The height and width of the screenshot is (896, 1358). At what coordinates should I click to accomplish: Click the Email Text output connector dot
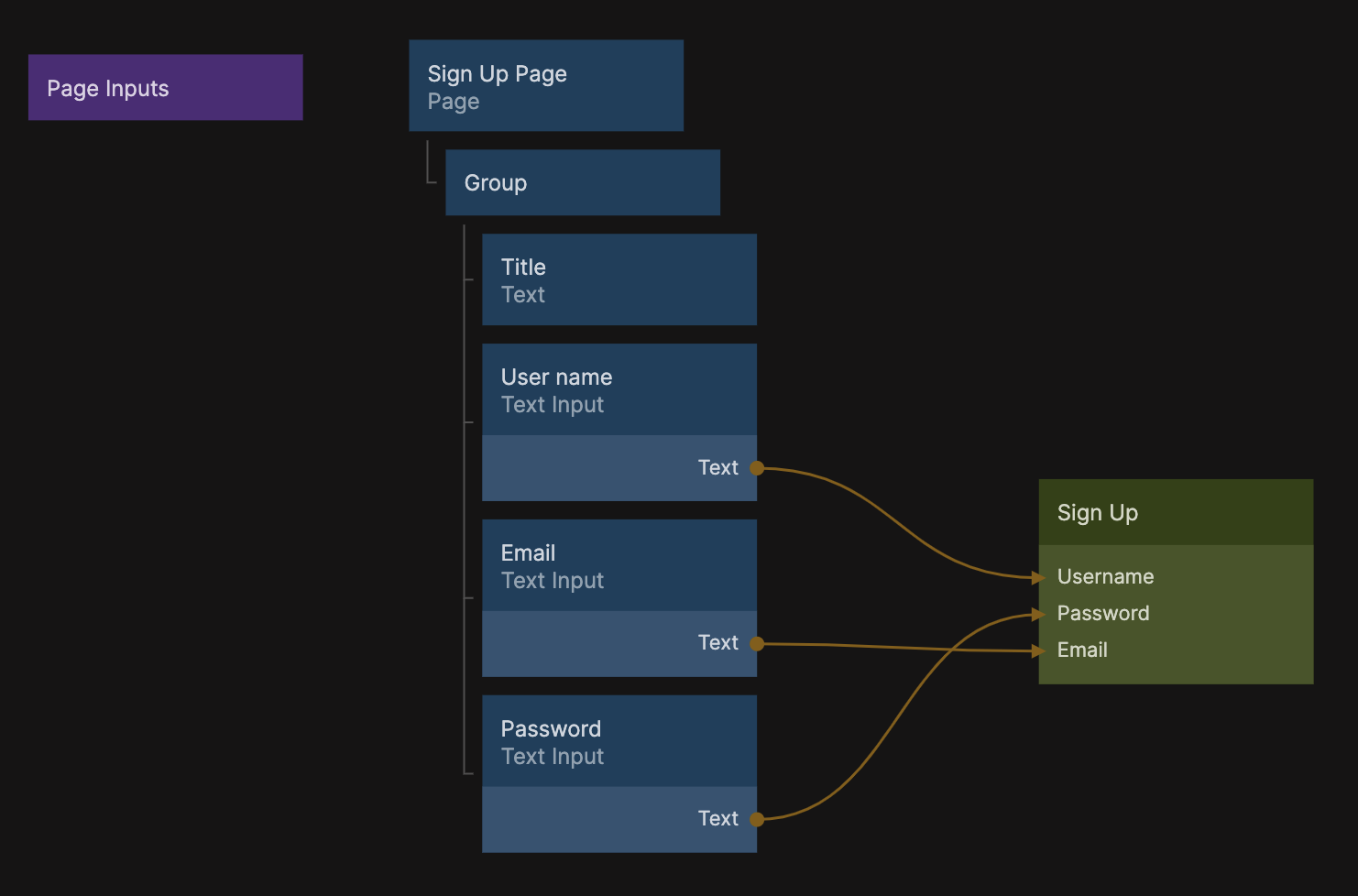[x=757, y=644]
